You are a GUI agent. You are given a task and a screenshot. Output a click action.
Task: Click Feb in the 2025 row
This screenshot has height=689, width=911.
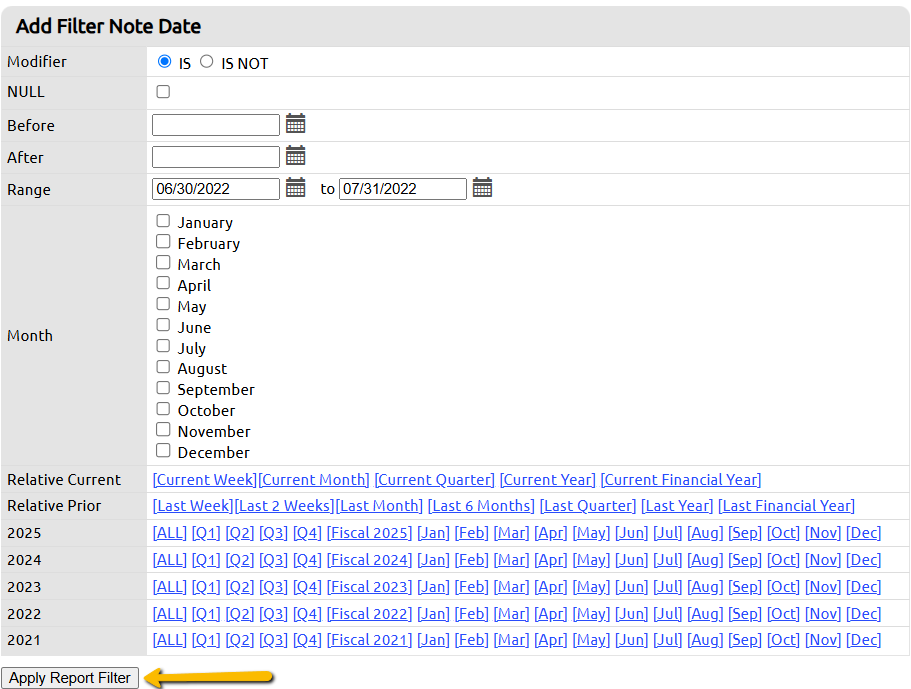472,533
